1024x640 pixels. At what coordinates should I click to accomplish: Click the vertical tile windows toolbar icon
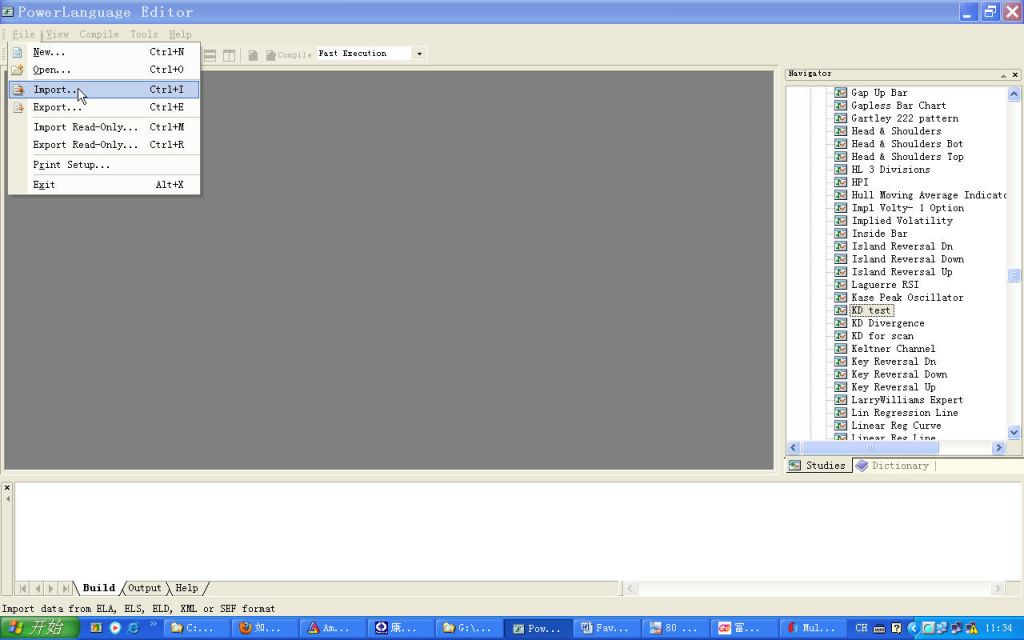point(229,56)
